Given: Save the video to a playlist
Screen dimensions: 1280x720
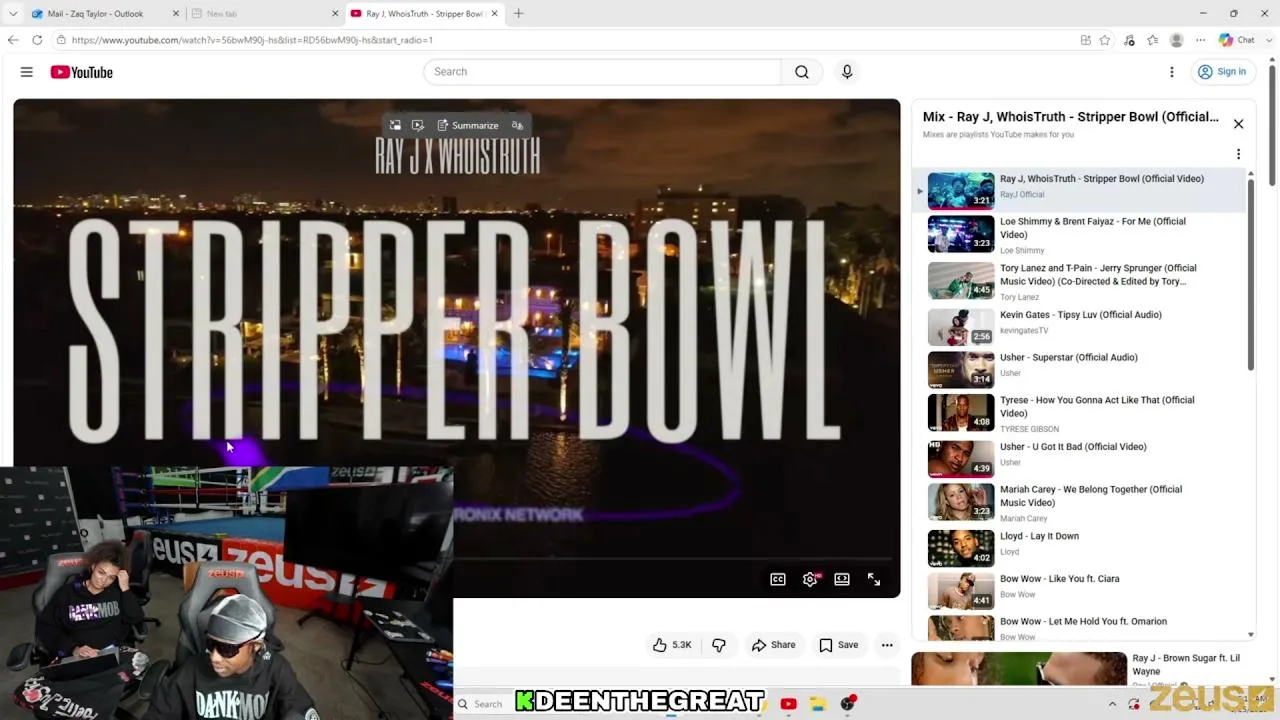Looking at the screenshot, I should [x=839, y=645].
